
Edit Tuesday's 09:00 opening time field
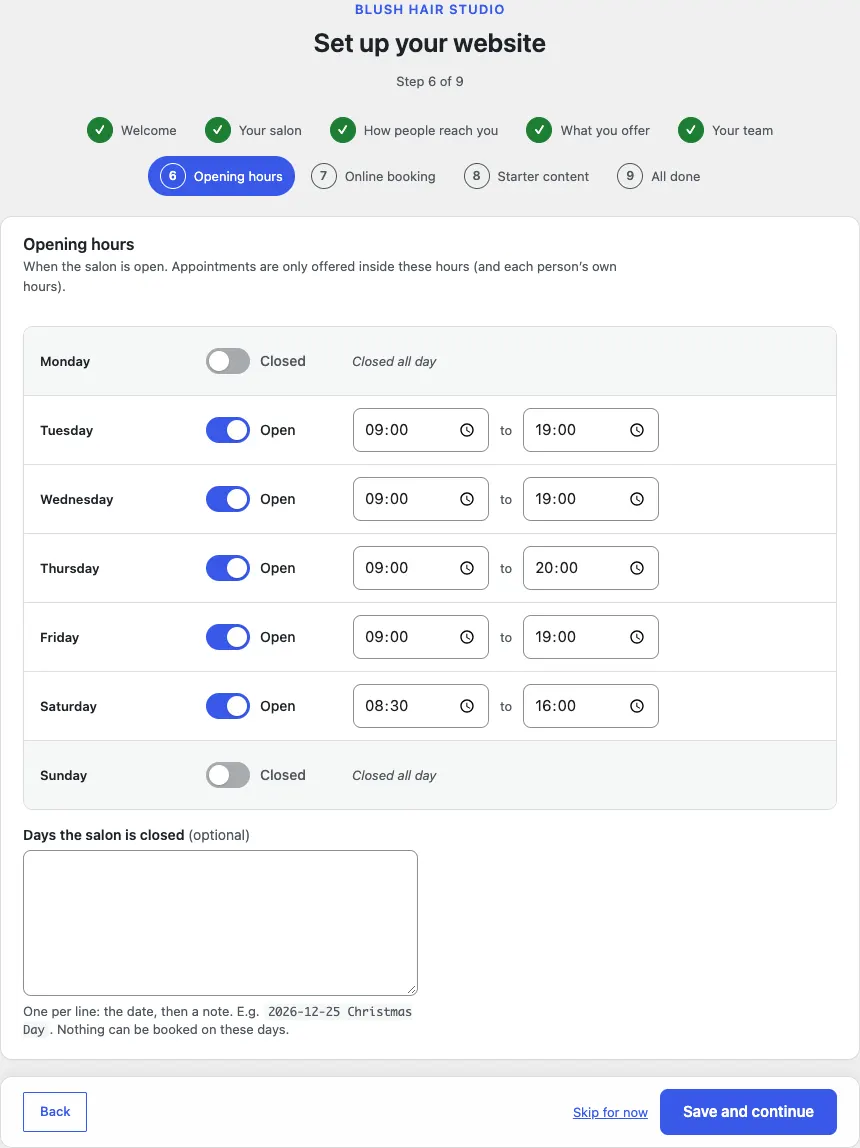click(x=421, y=430)
